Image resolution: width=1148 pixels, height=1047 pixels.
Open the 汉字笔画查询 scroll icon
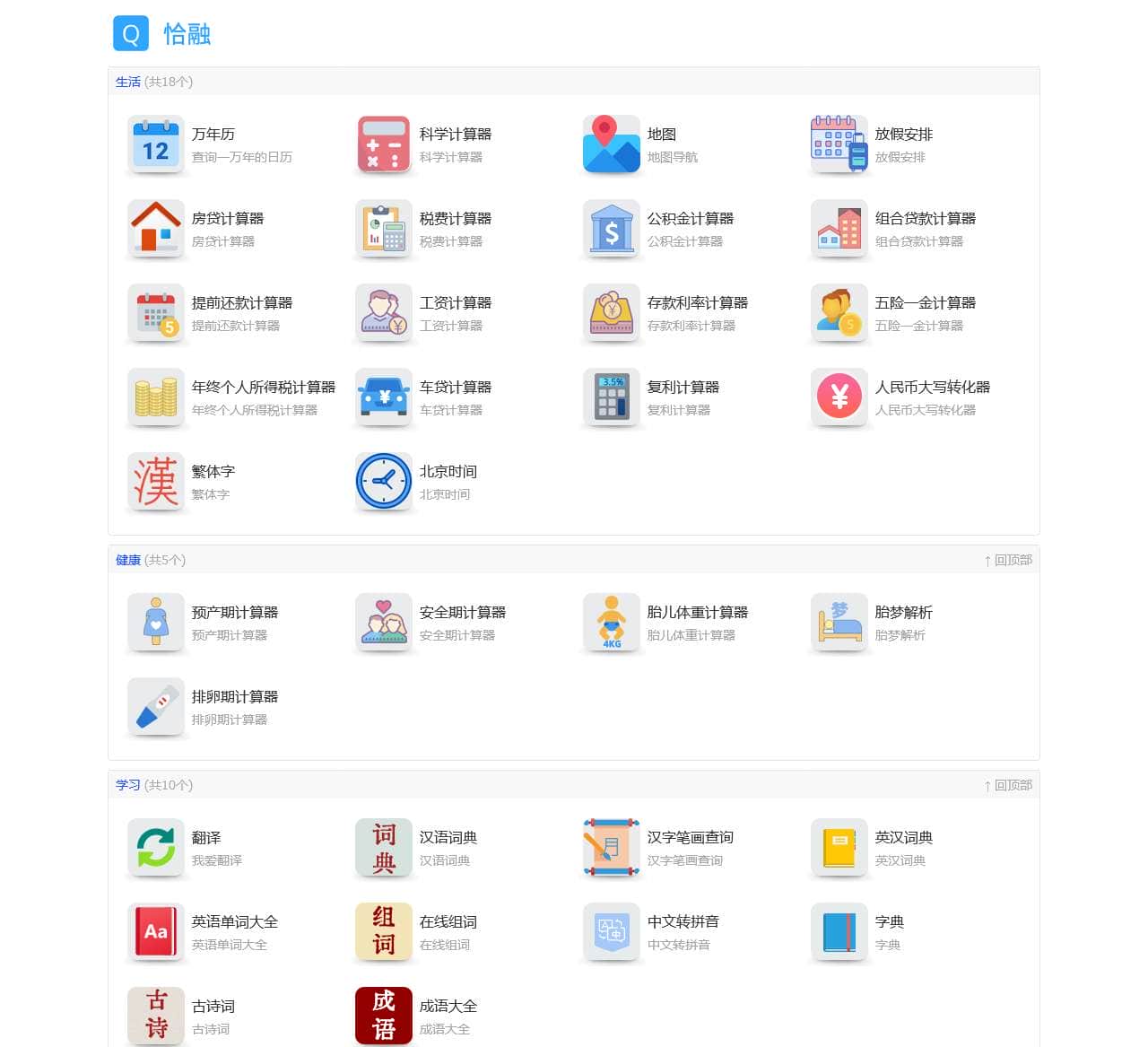pyautogui.click(x=612, y=847)
